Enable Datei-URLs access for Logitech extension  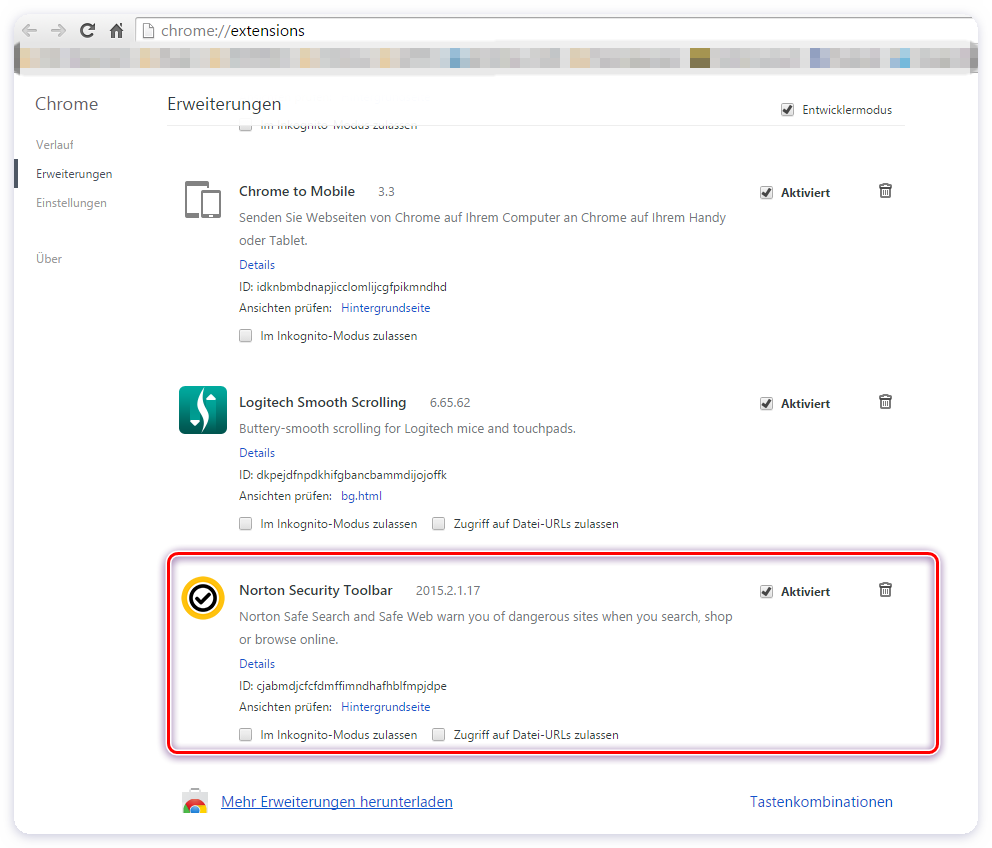[438, 523]
